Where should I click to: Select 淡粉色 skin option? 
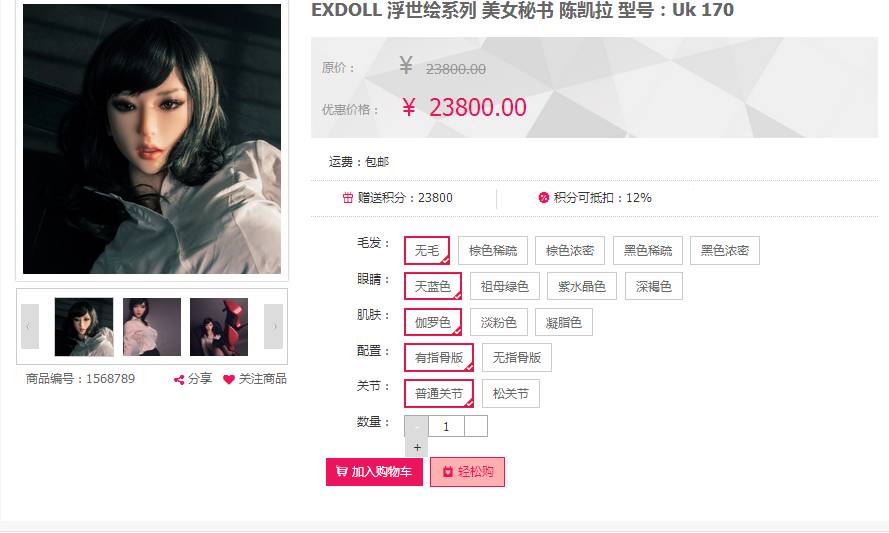(x=498, y=322)
